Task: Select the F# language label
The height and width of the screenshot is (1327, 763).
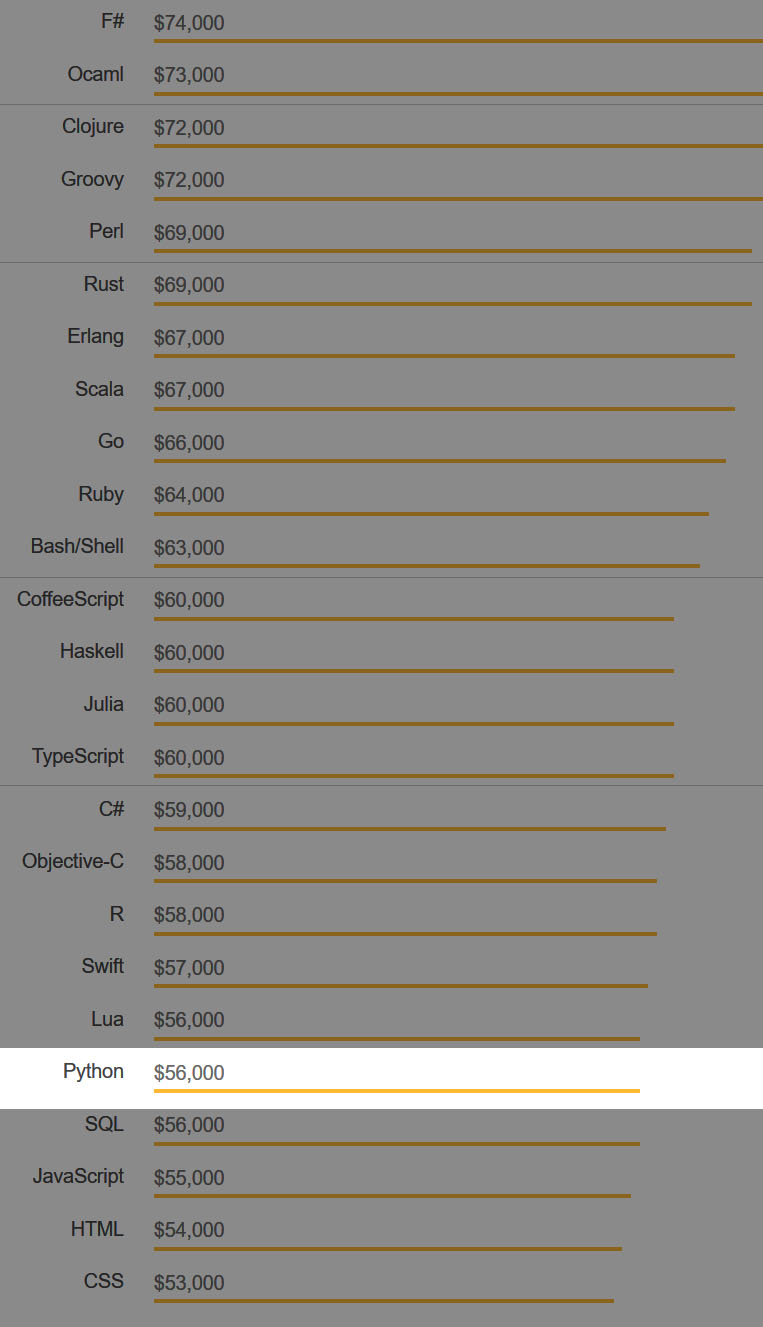Action: 113,21
